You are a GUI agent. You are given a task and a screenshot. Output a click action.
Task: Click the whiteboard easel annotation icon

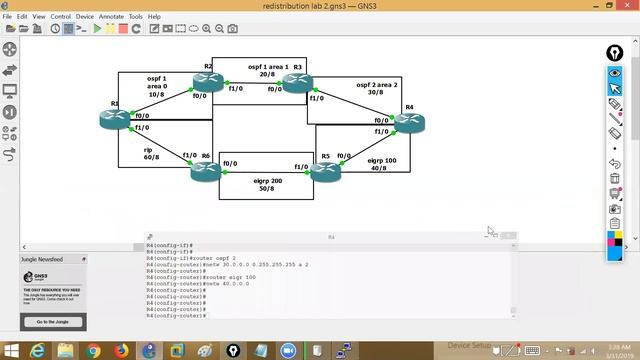(615, 193)
